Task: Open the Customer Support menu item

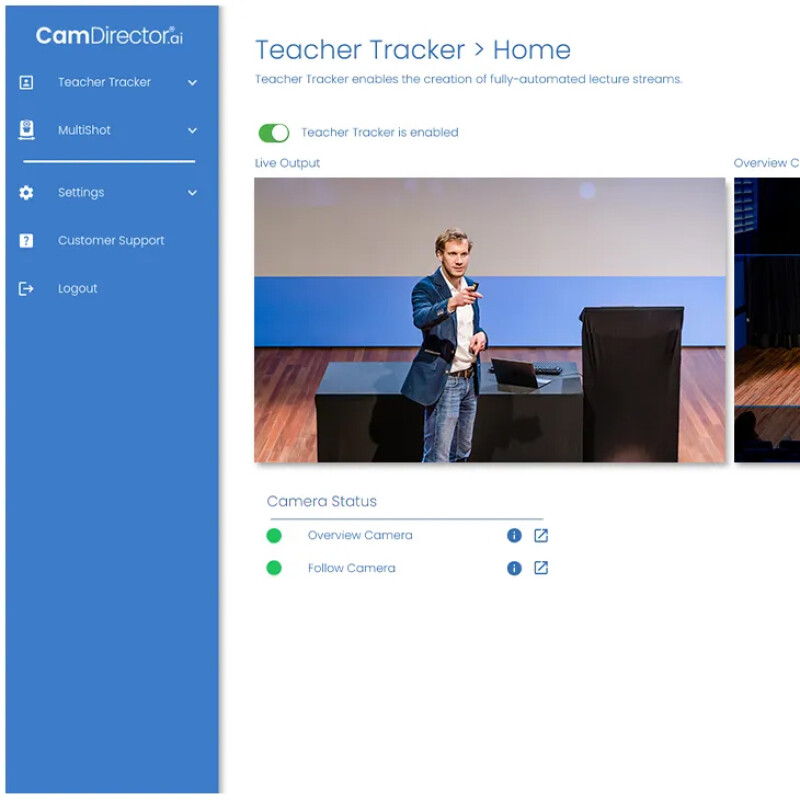Action: coord(111,240)
